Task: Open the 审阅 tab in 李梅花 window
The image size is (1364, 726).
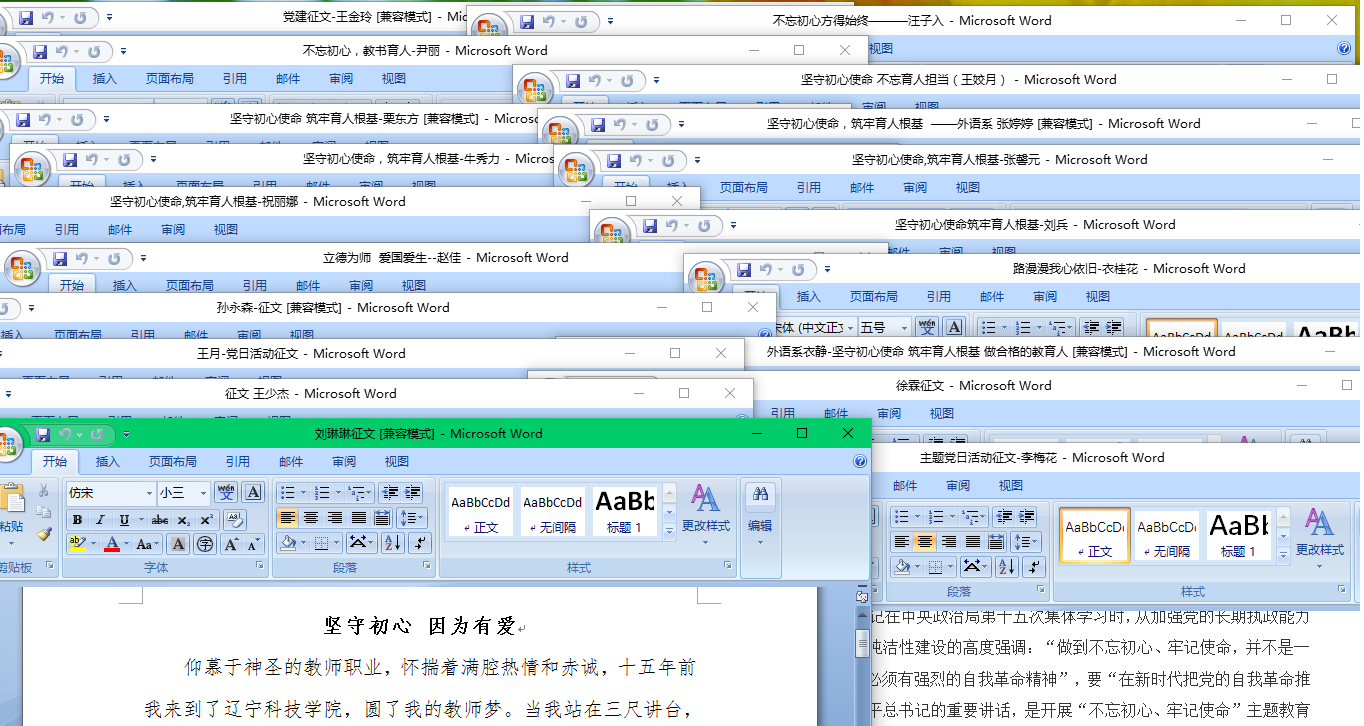Action: coord(958,486)
